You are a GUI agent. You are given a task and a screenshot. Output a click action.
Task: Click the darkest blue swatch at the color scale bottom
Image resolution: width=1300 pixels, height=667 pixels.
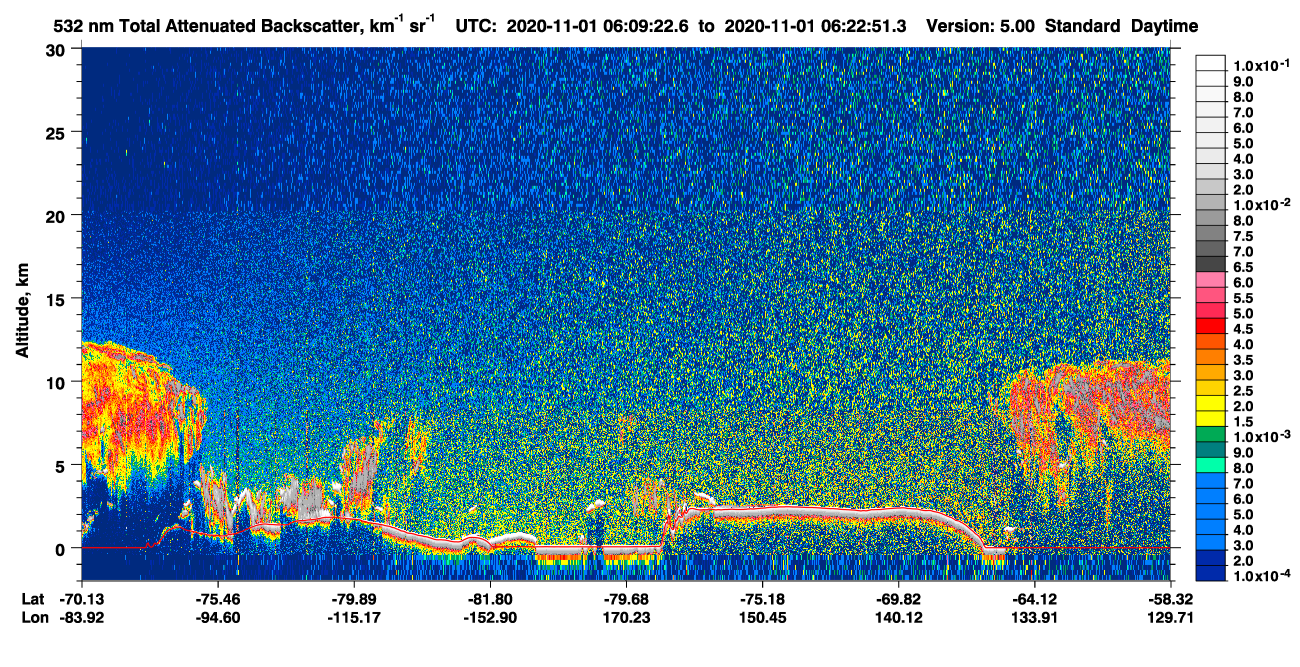click(x=1210, y=573)
